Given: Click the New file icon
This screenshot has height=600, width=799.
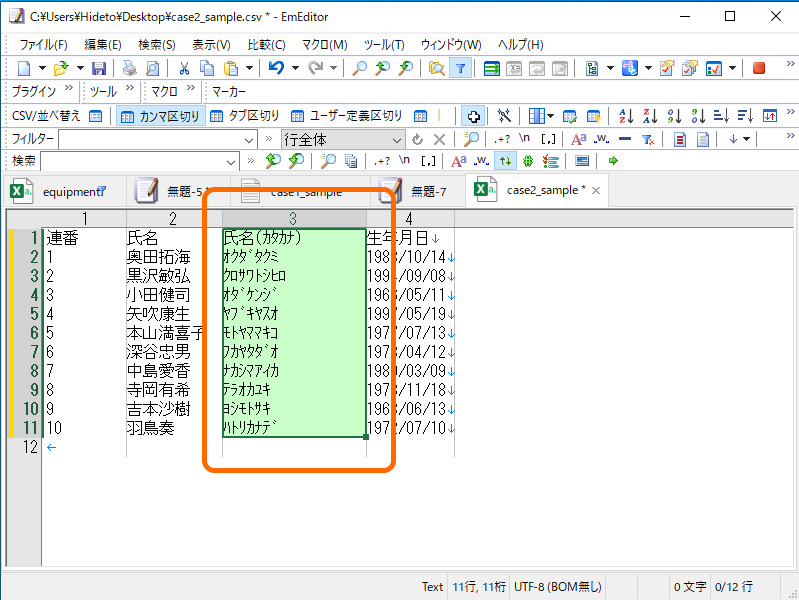Looking at the screenshot, I should click(24, 68).
